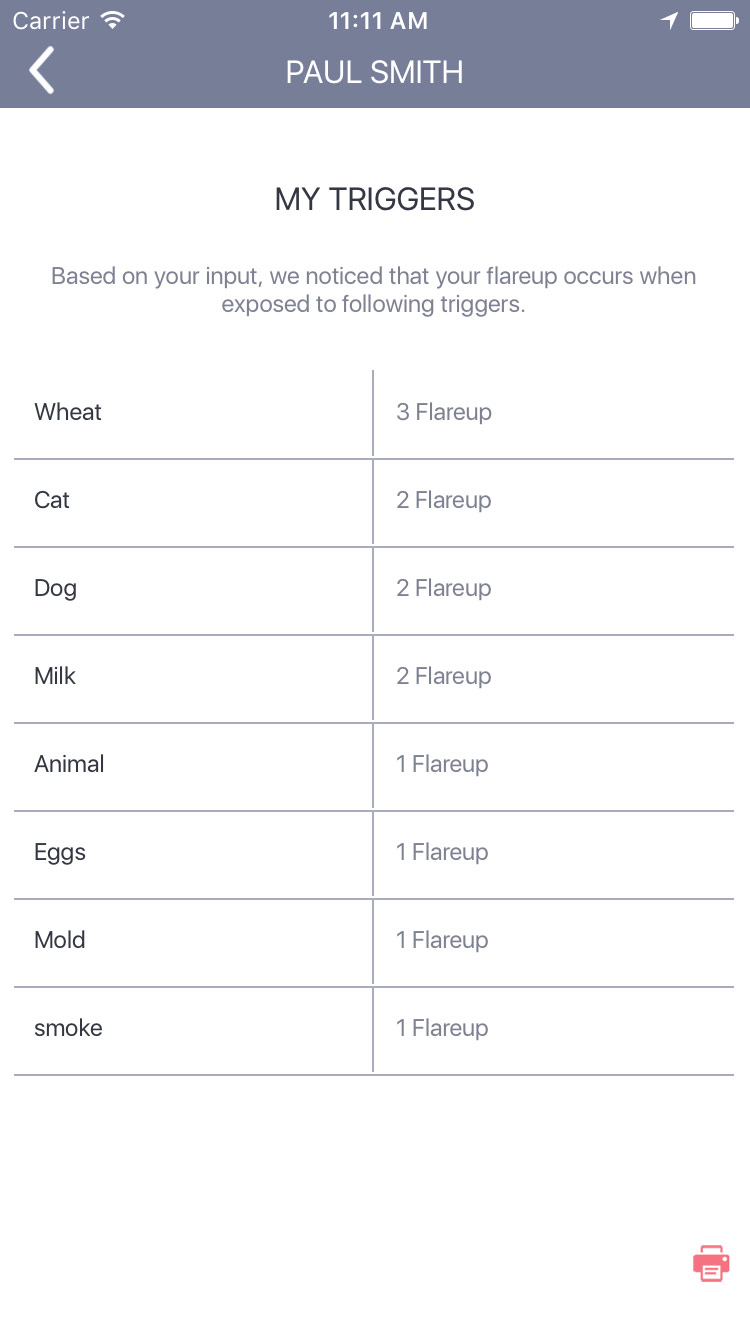Tap Cat's 2 Flareup count
The image size is (750, 1334).
pyautogui.click(x=444, y=500)
